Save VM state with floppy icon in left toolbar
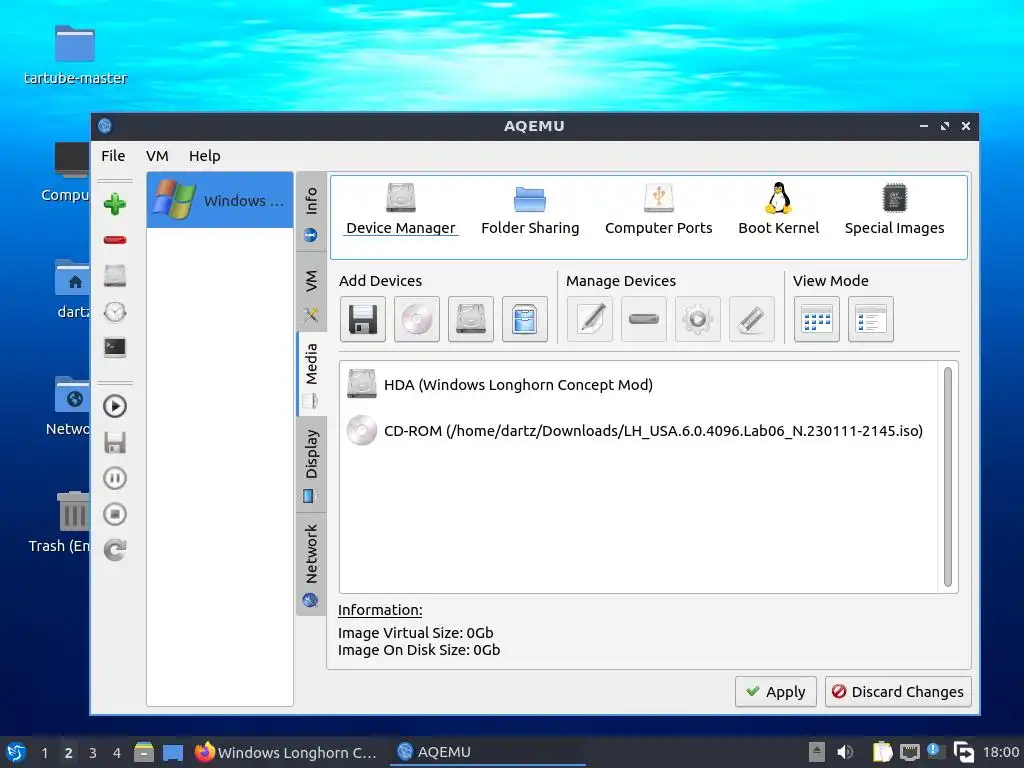The height and width of the screenshot is (768, 1024). coord(115,442)
